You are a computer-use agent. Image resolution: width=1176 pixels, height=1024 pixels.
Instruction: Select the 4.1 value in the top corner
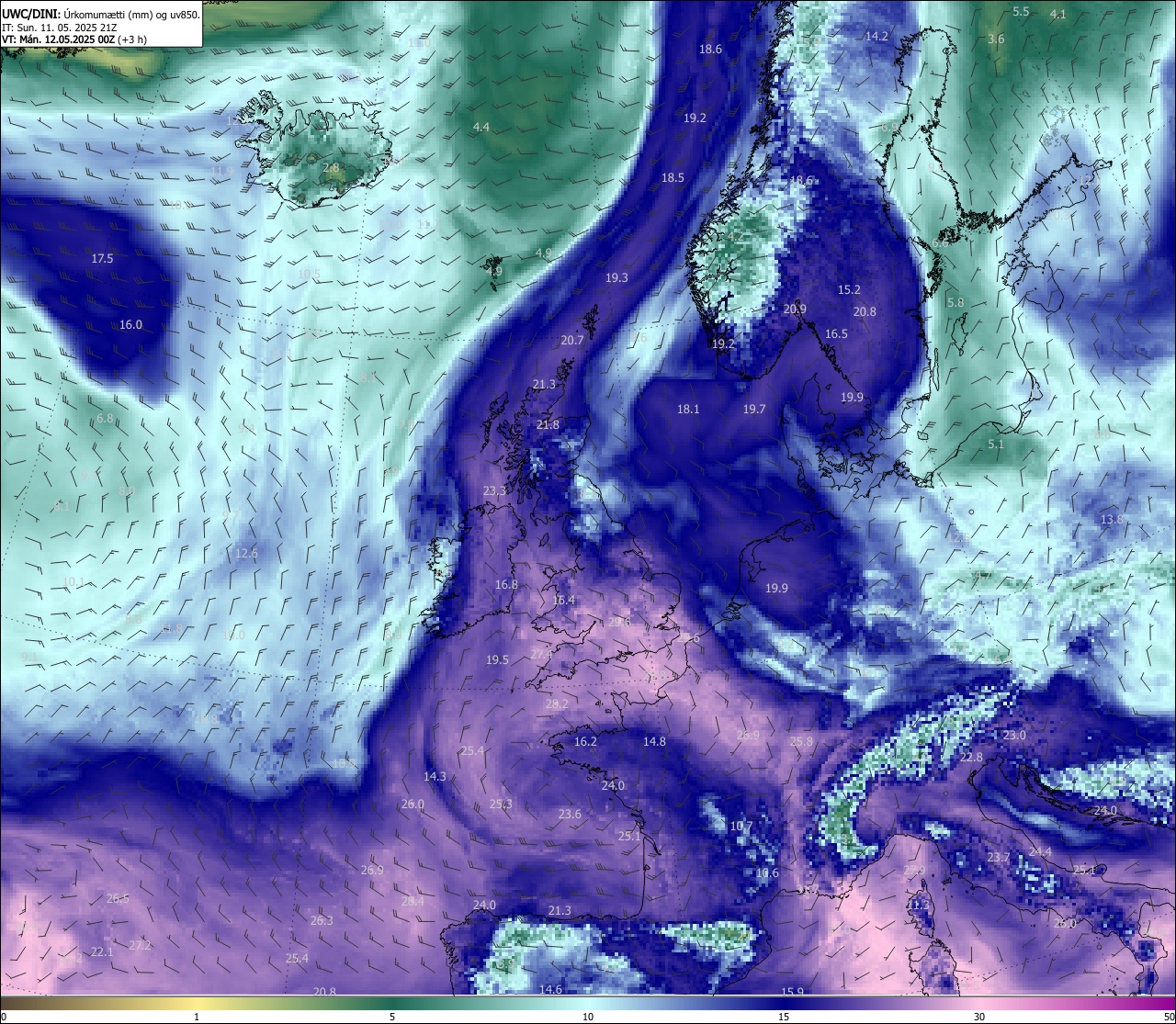[x=1058, y=15]
